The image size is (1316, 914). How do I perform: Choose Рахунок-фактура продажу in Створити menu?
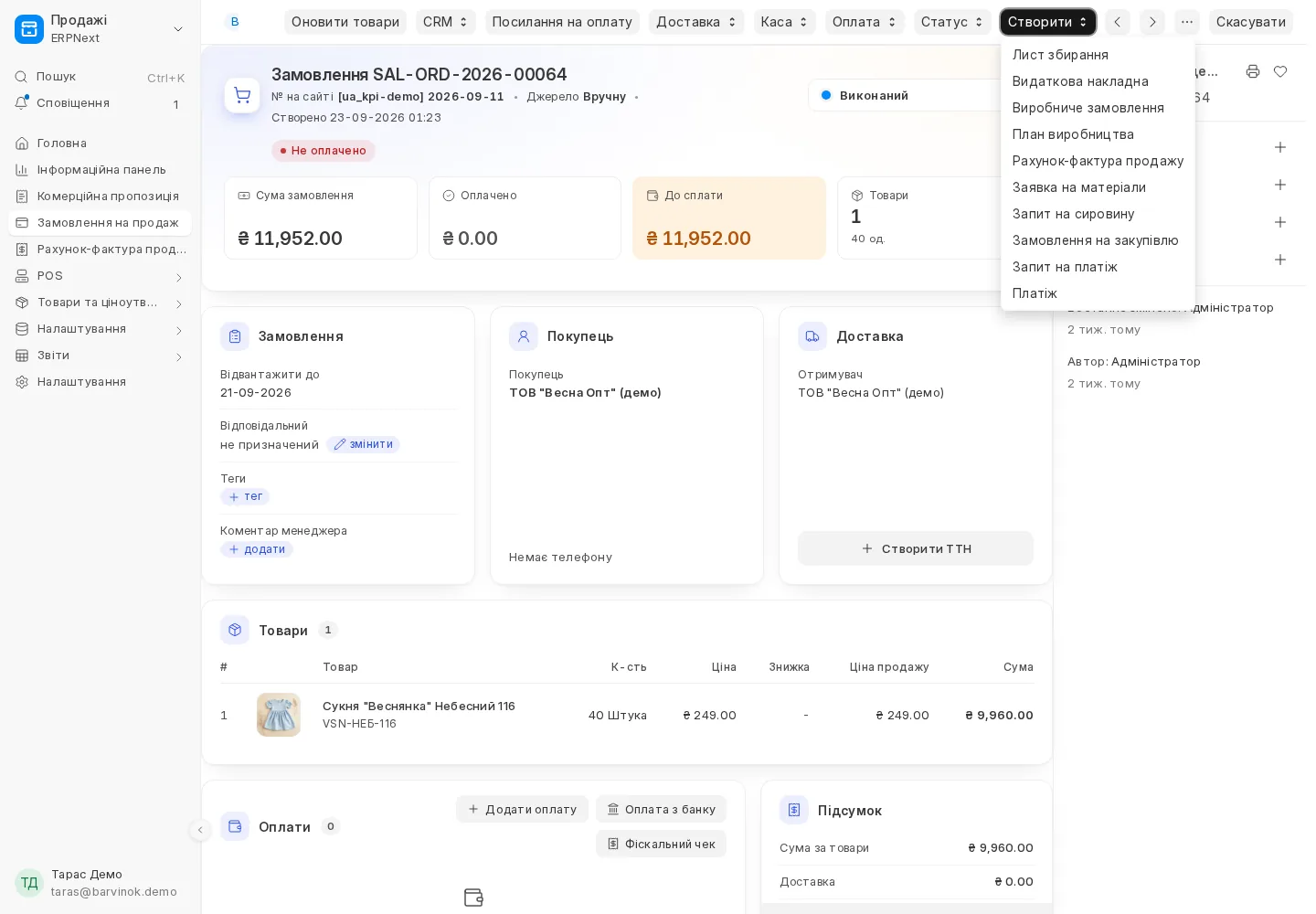pyautogui.click(x=1098, y=161)
